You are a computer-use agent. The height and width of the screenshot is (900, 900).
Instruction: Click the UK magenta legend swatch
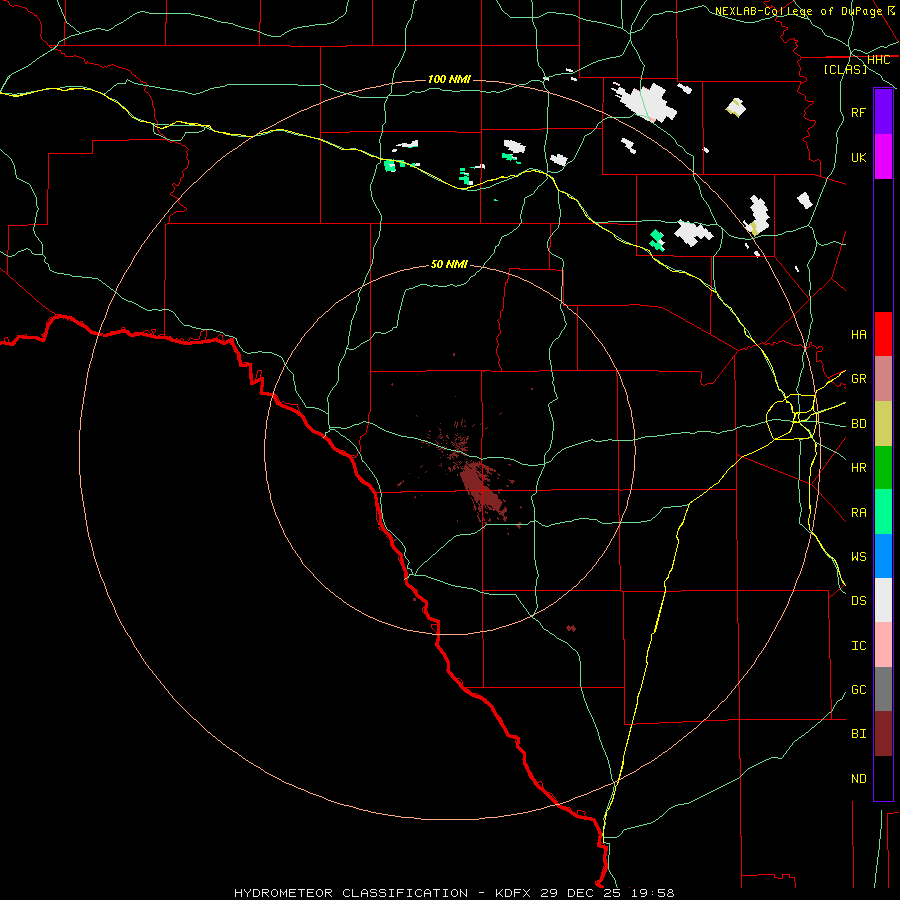click(x=883, y=157)
